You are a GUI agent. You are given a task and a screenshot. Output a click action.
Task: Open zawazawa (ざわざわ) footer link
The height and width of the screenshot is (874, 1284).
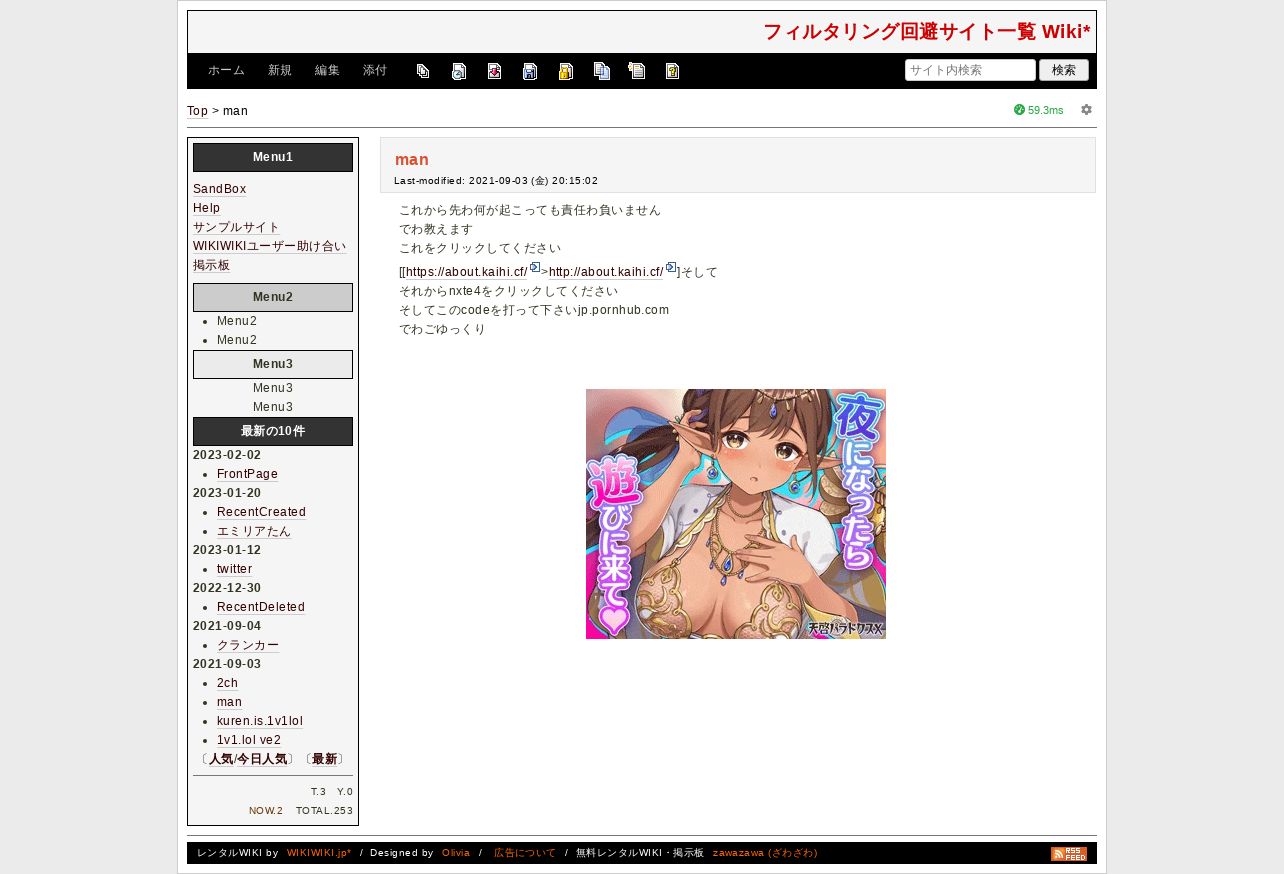tap(765, 853)
